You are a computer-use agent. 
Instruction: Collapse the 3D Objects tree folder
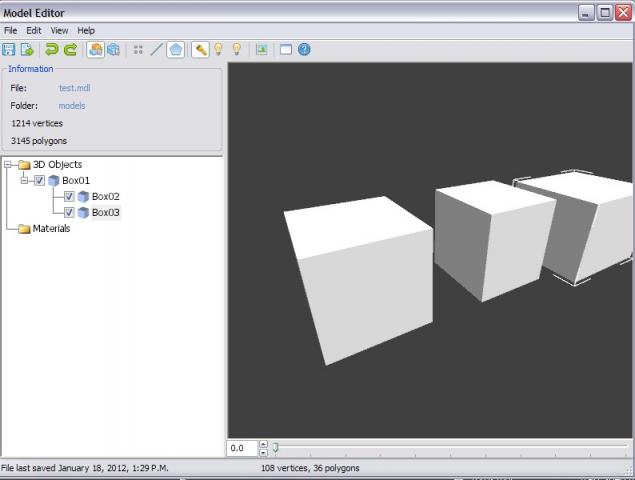pyautogui.click(x=9, y=165)
